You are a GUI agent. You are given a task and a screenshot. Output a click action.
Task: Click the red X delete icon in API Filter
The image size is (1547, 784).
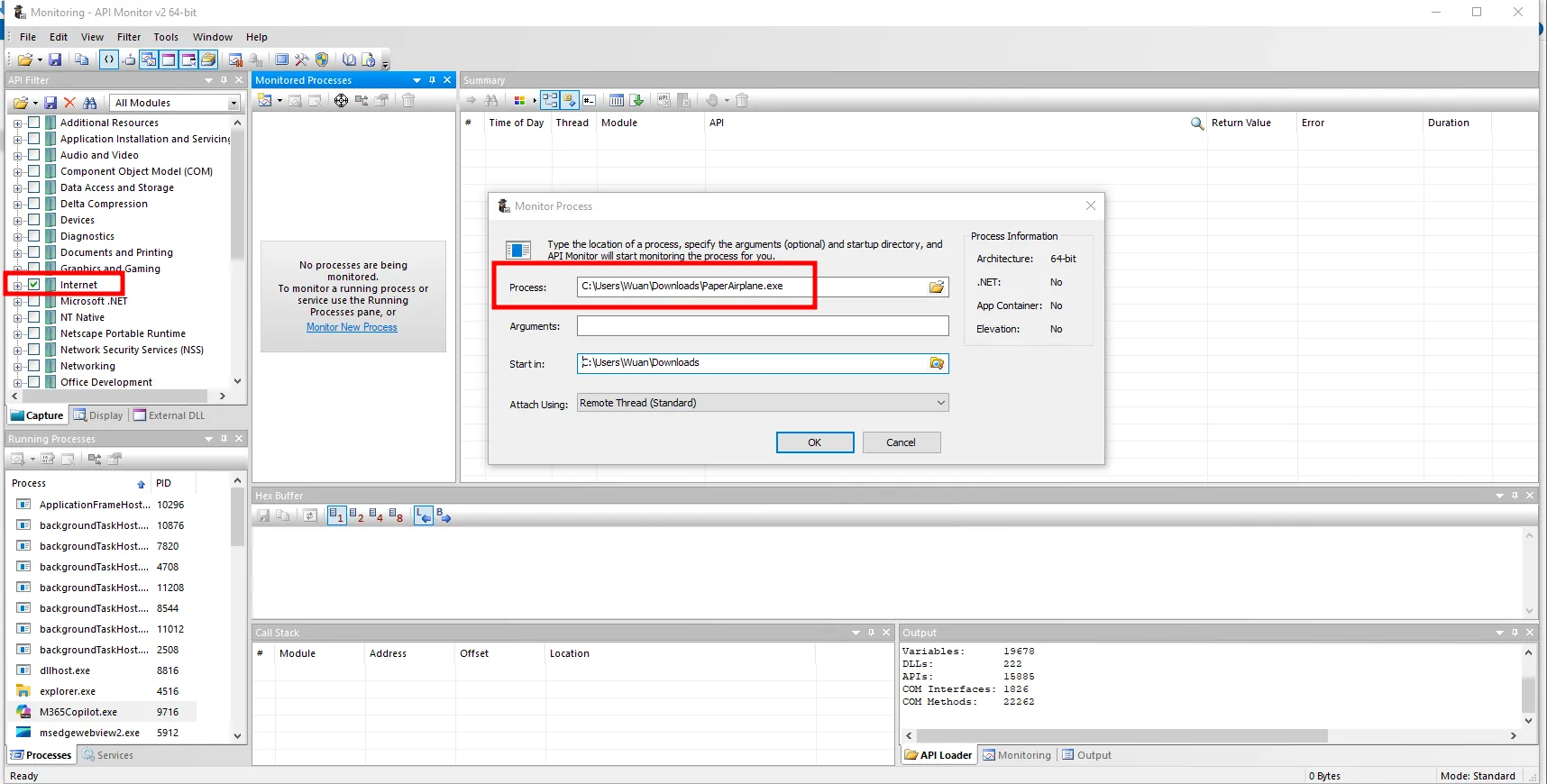(x=70, y=103)
